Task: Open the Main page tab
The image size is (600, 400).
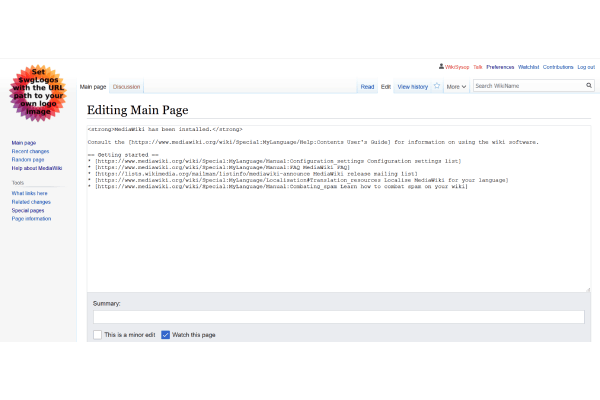Action: pyautogui.click(x=93, y=87)
